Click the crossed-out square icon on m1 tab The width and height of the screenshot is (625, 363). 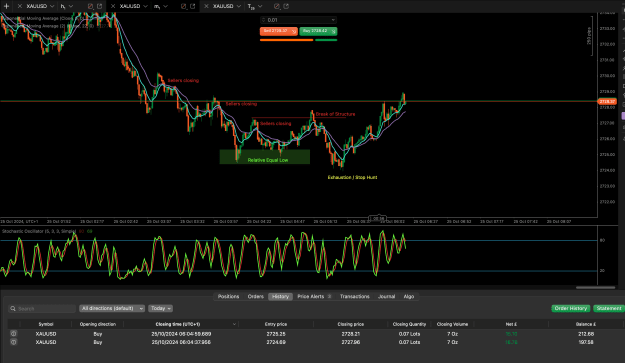[x=183, y=6]
